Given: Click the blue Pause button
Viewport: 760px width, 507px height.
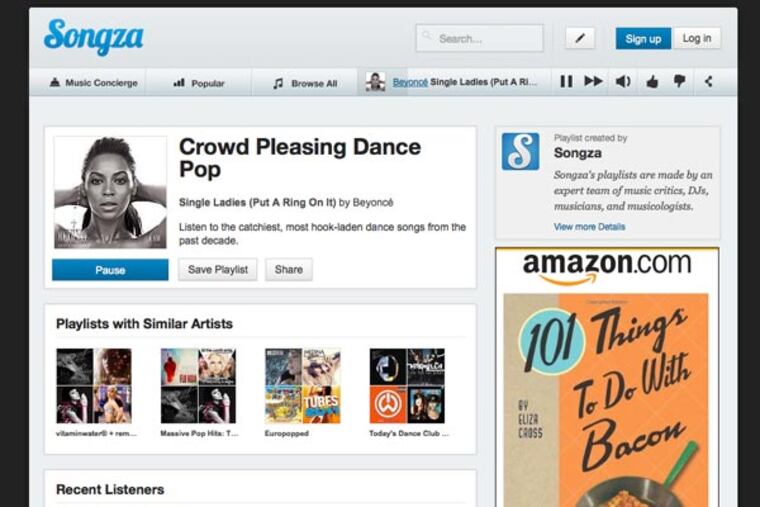Looking at the screenshot, I should (110, 270).
